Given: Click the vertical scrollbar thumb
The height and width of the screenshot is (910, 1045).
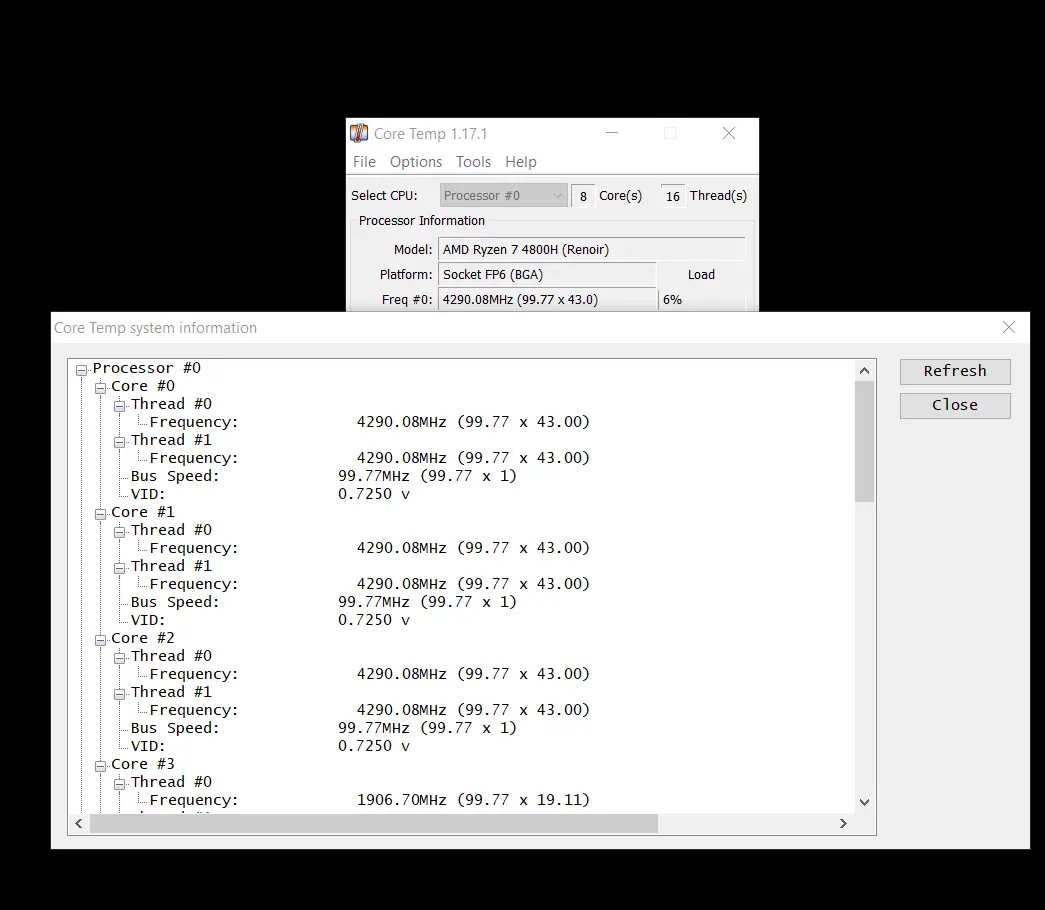Looking at the screenshot, I should (x=864, y=441).
